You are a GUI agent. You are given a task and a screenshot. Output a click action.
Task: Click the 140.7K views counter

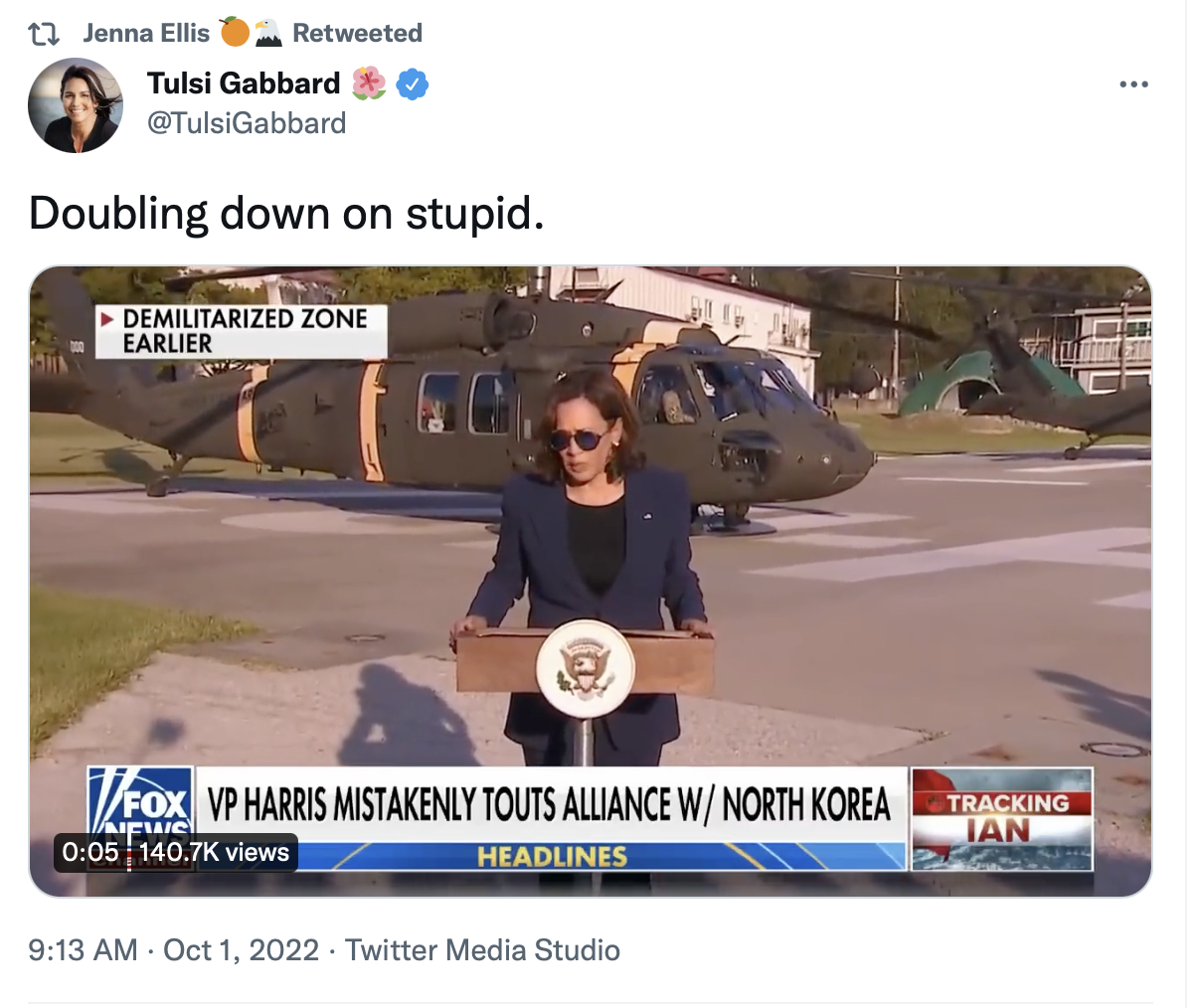[215, 852]
